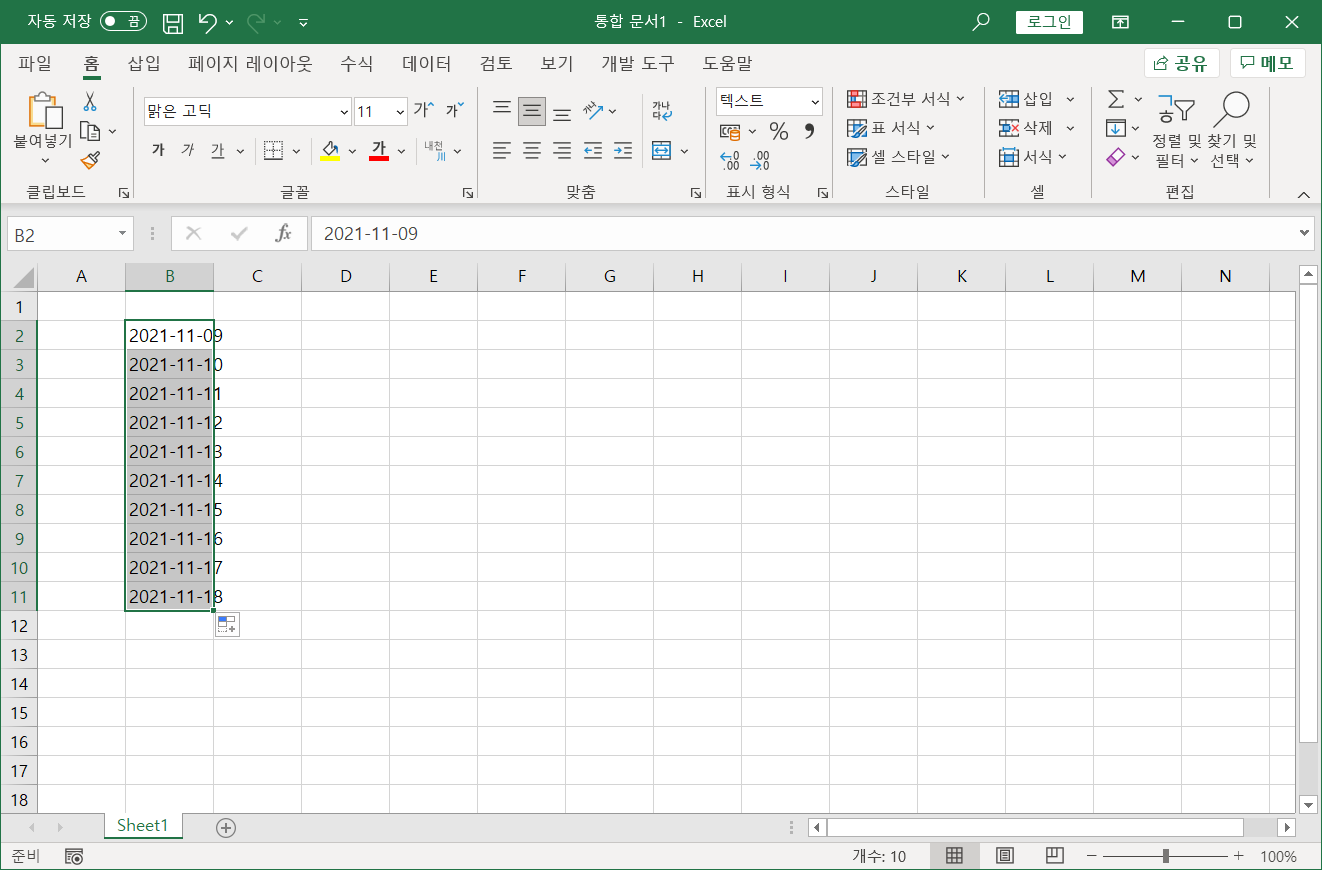Switch to 데이터 tab
Viewport: 1322px width, 870px height.
[x=427, y=64]
